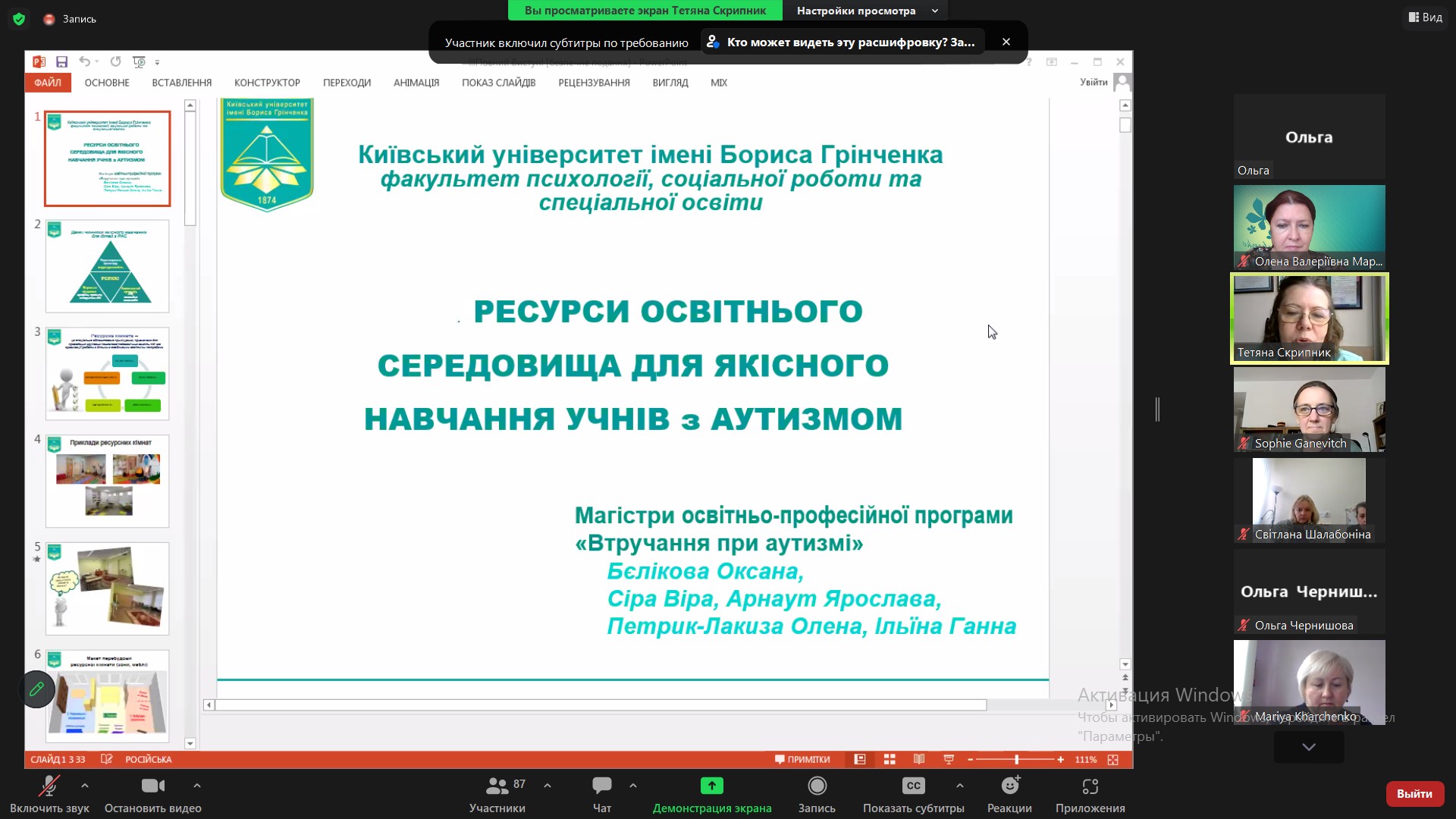Unmute the microphone (Включить звук)
This screenshot has height=819, width=1456.
point(49,792)
